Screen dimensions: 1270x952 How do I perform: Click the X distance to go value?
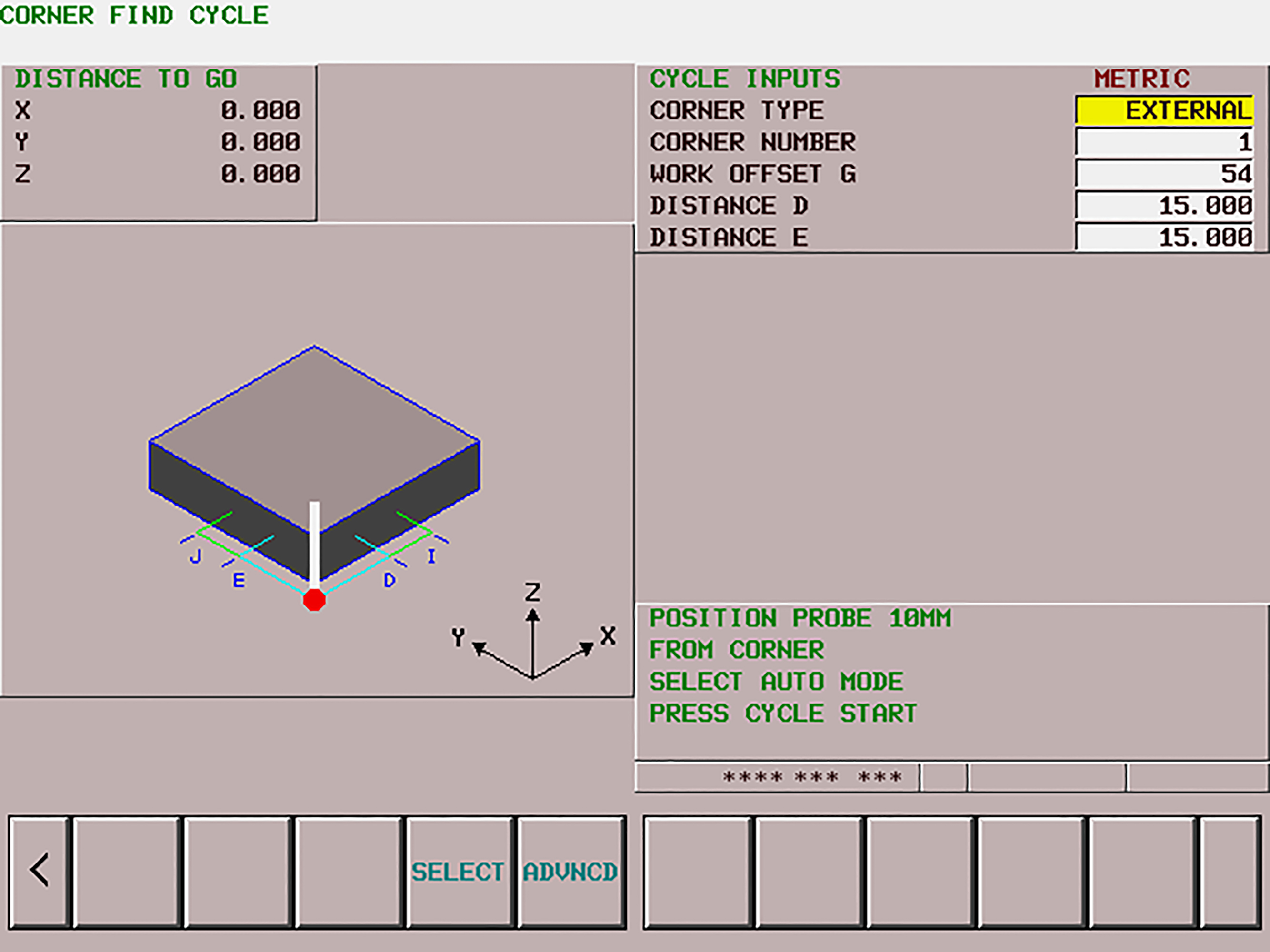click(x=260, y=110)
